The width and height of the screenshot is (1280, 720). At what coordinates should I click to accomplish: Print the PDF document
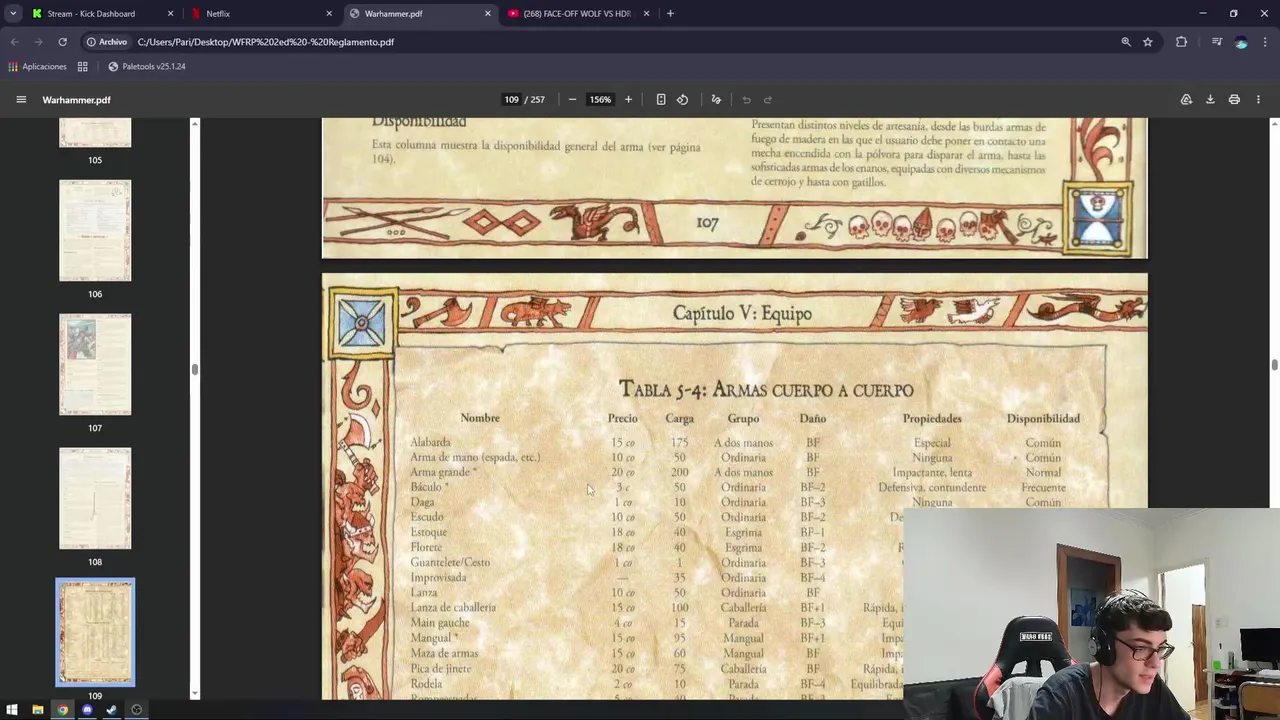[x=1234, y=99]
